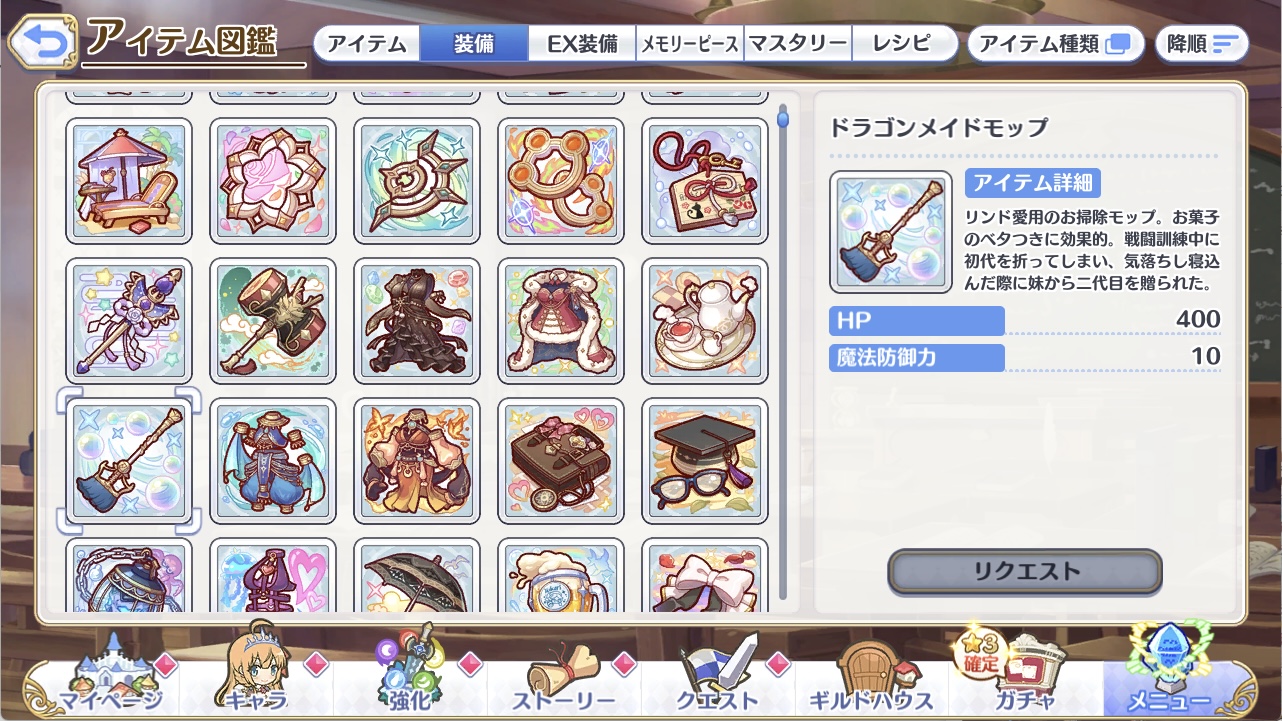Click the ドラゴンメイドモップ detail thumbnail
This screenshot has width=1282, height=721.
891,231
